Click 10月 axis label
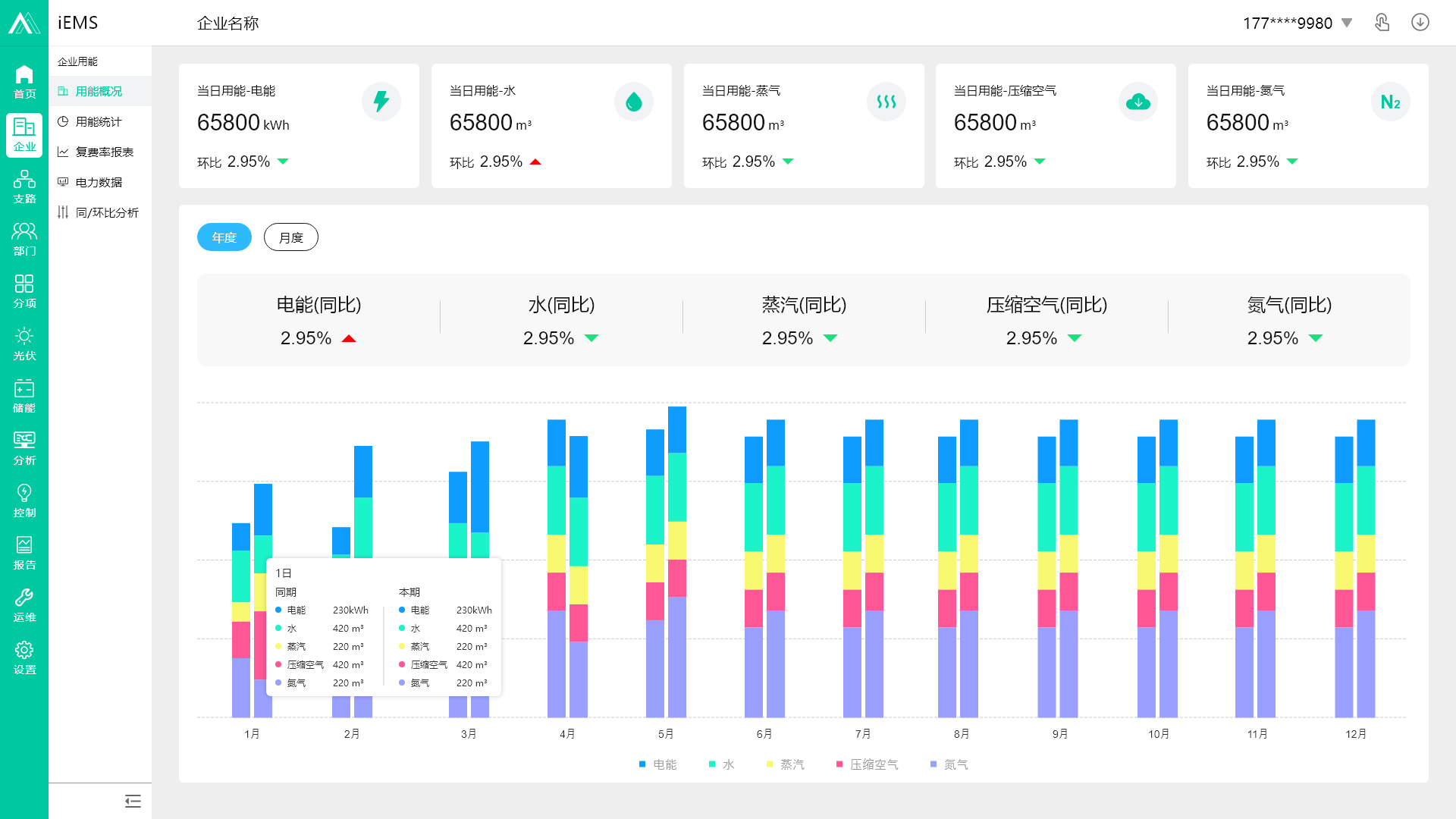This screenshot has height=819, width=1456. click(x=1159, y=734)
